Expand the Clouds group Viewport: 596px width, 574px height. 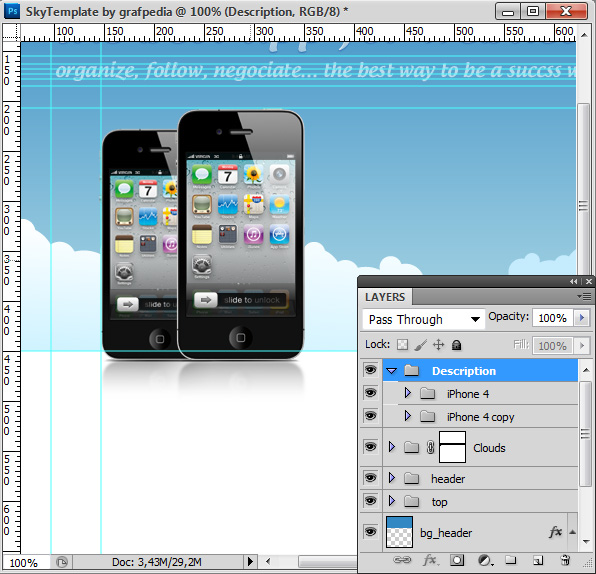[392, 447]
